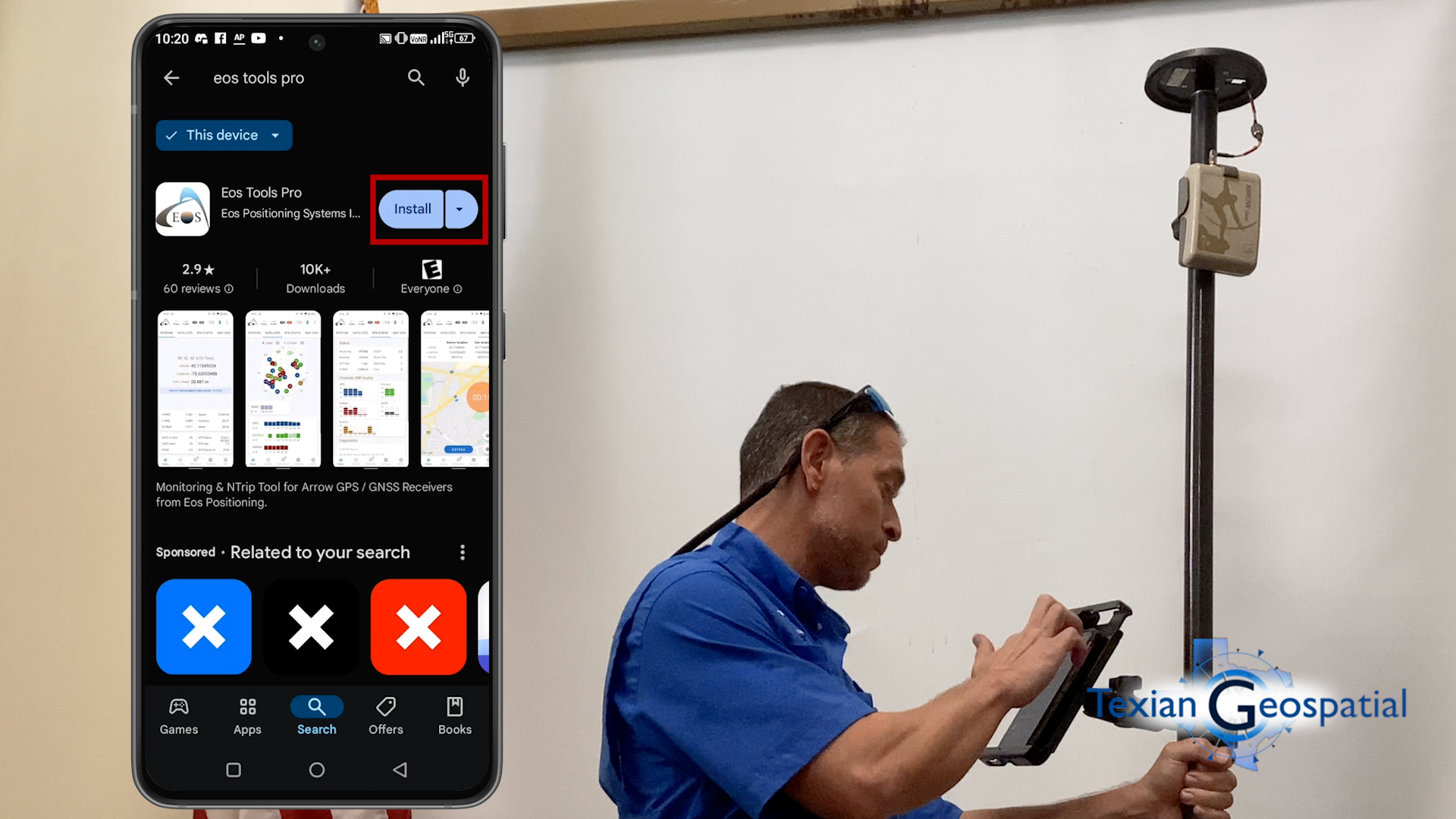The width and height of the screenshot is (1456, 819).
Task: Tap the first app screenshot thumbnail
Action: [194, 388]
